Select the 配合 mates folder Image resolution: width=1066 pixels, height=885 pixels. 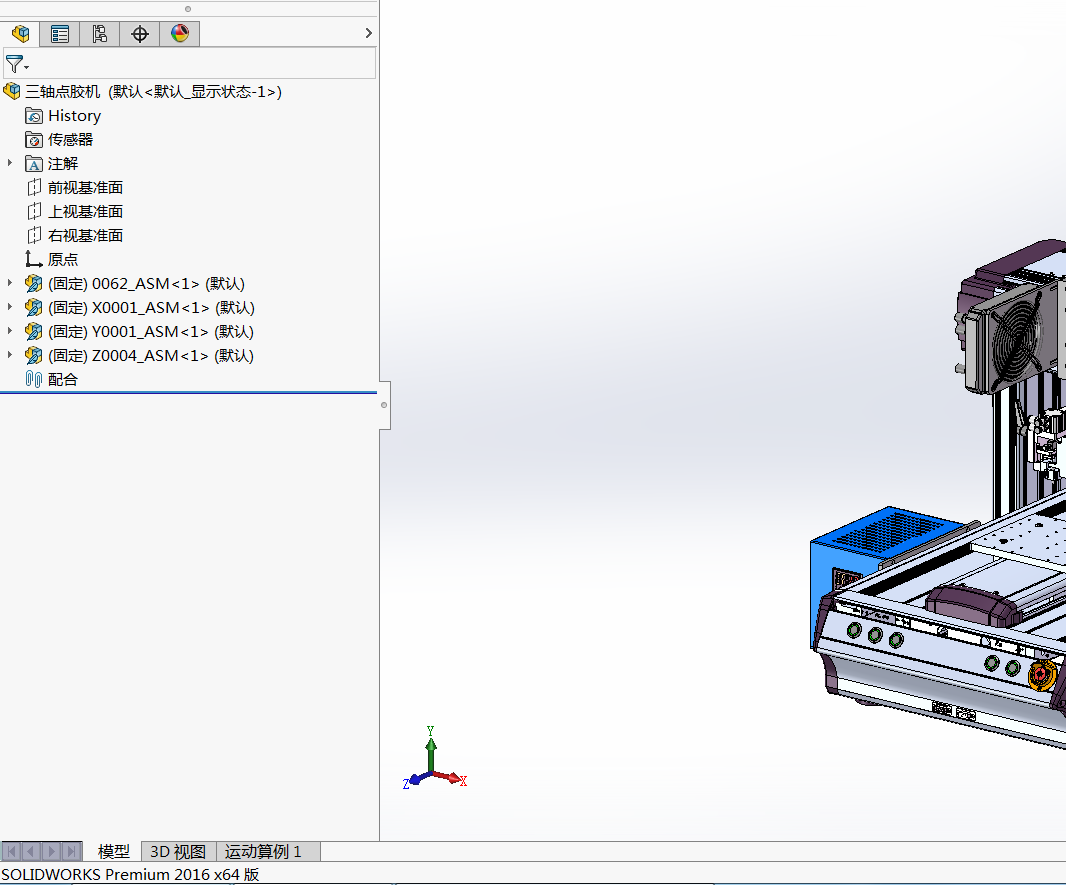pyautogui.click(x=63, y=379)
